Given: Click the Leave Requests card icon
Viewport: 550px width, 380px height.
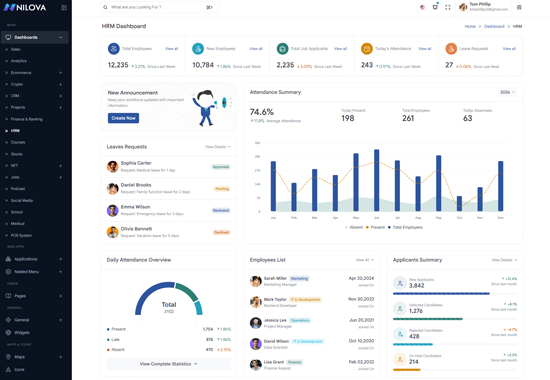Looking at the screenshot, I should click(x=451, y=49).
